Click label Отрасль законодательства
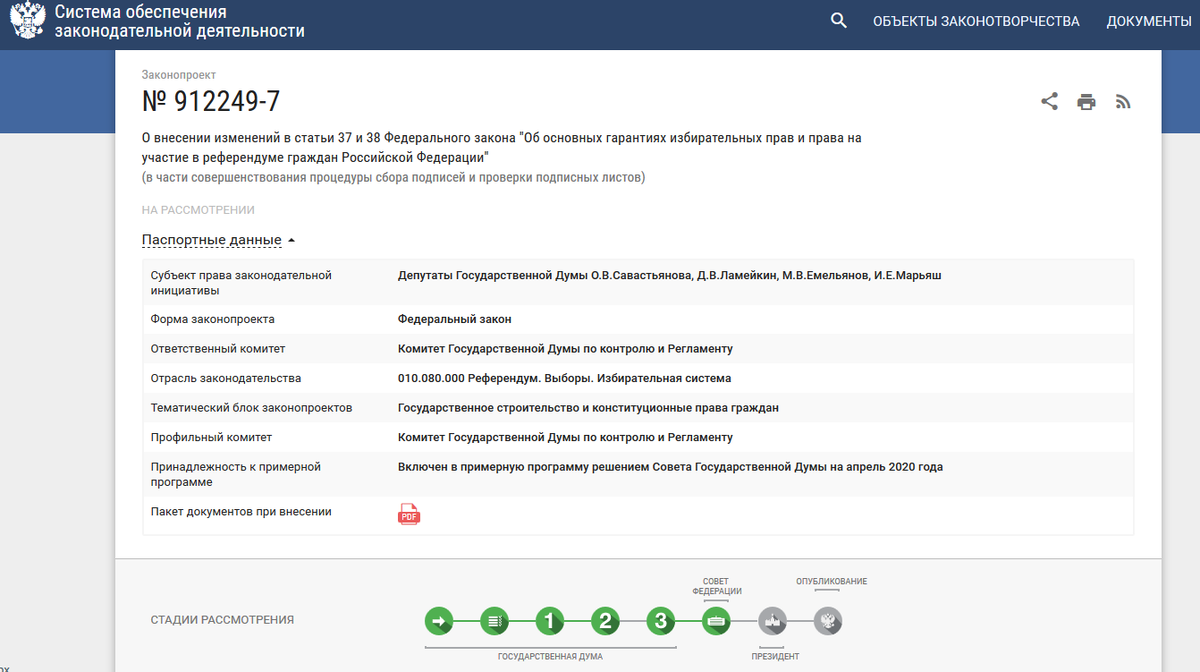 click(226, 378)
